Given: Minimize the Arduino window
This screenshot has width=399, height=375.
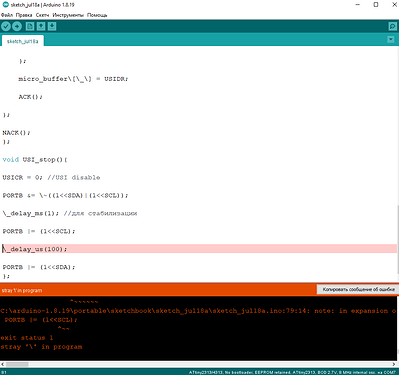Looking at the screenshot, I should pyautogui.click(x=358, y=5).
